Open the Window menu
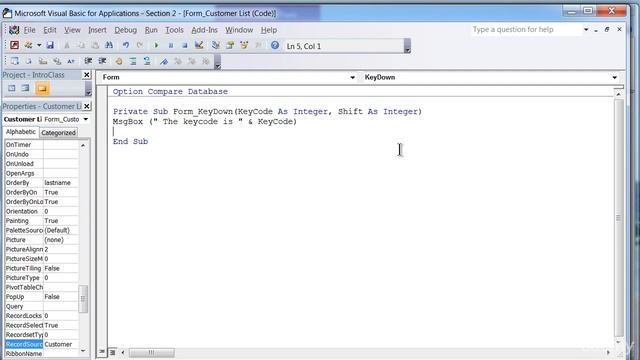Screen dimensions: 640x360 tap(239, 30)
